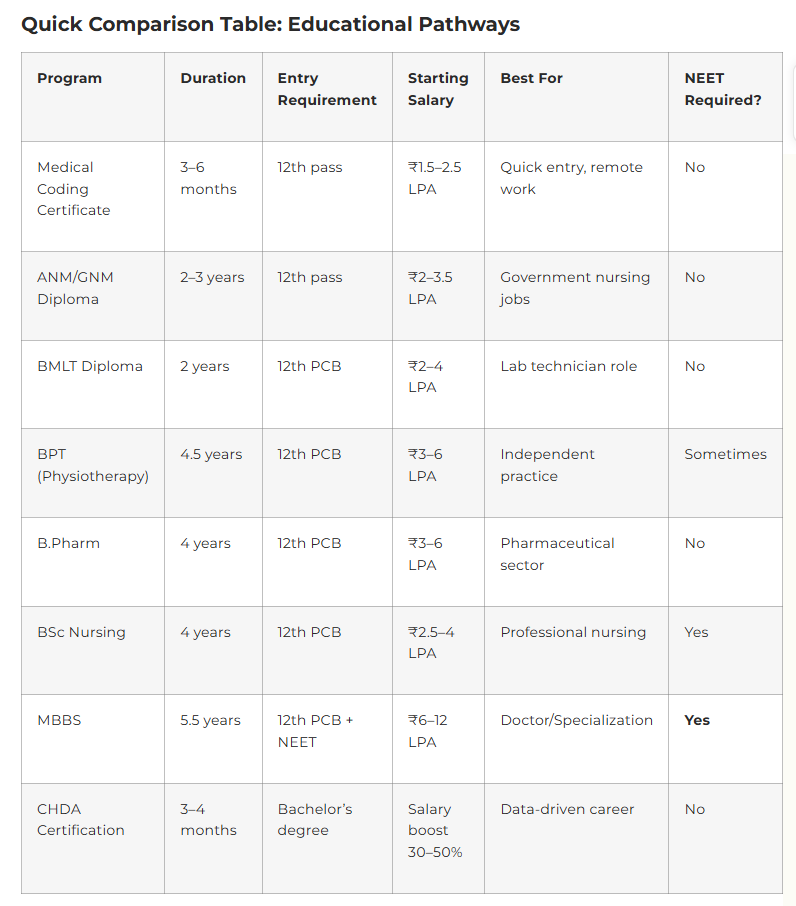This screenshot has width=796, height=906.
Task: Click the 'Doctor/Specialization' cell
Action: click(576, 720)
